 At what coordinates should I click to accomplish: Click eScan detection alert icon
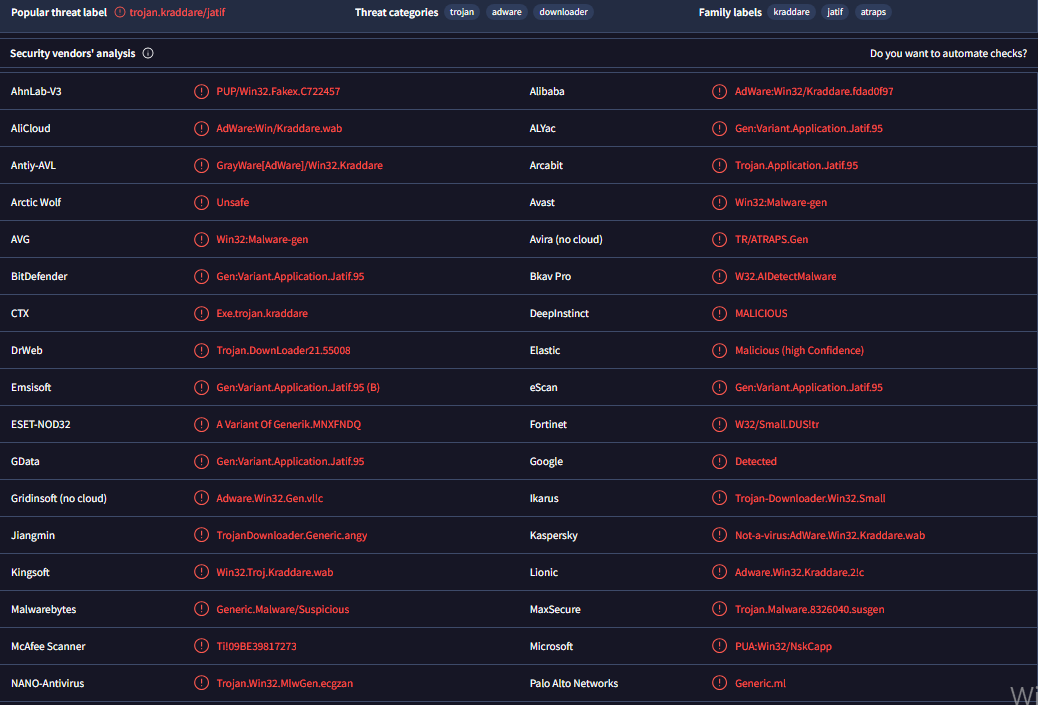[x=720, y=388]
